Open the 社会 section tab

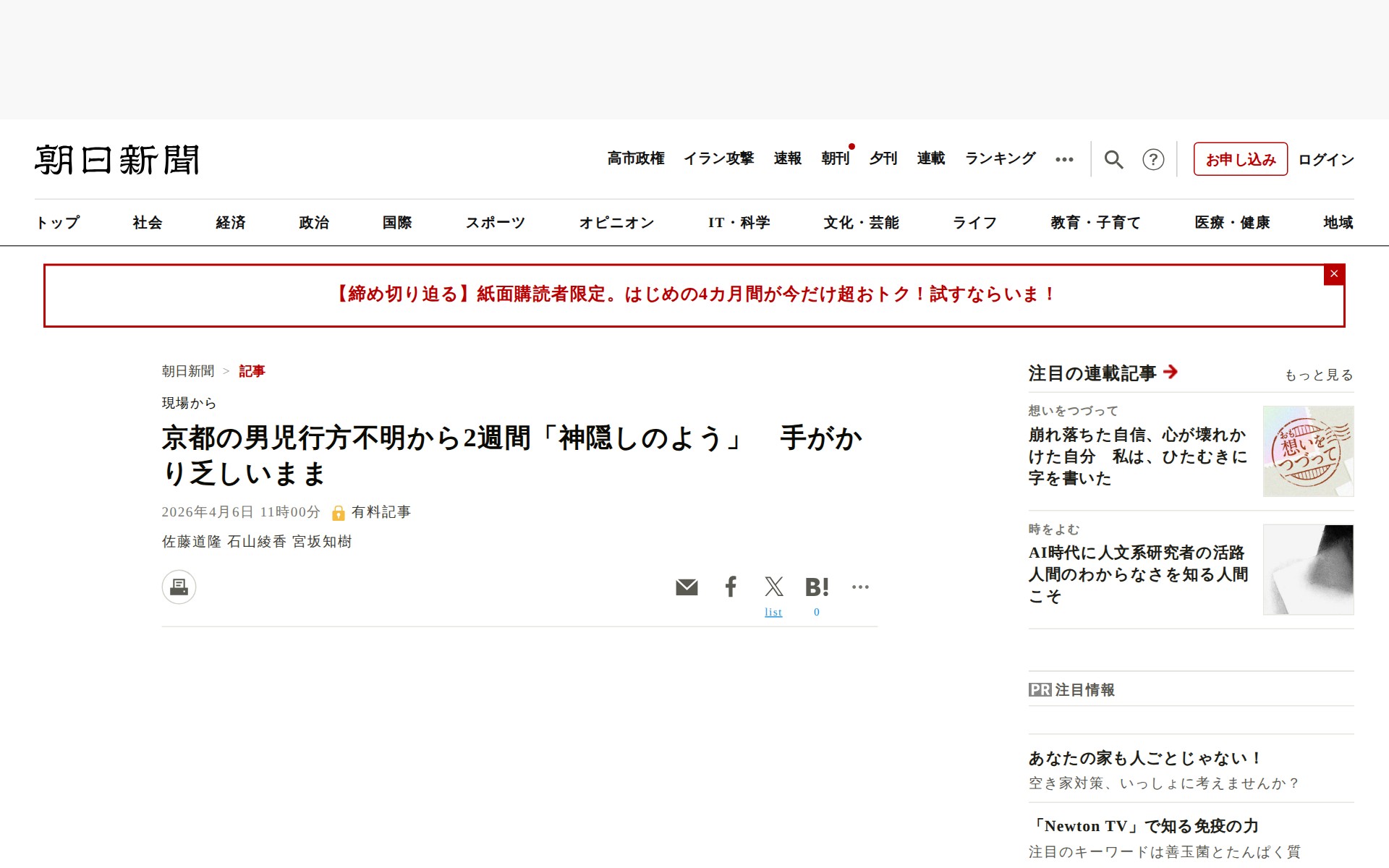coord(148,223)
